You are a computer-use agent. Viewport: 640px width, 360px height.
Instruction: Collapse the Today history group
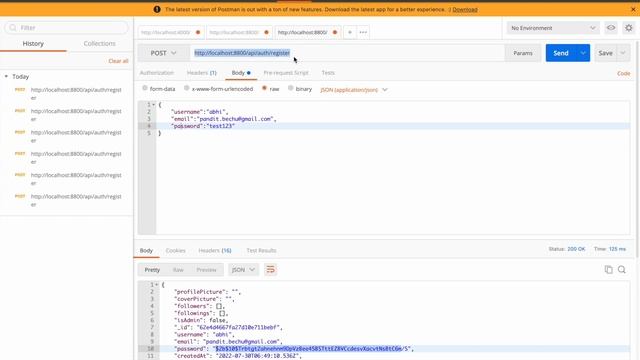[6, 76]
